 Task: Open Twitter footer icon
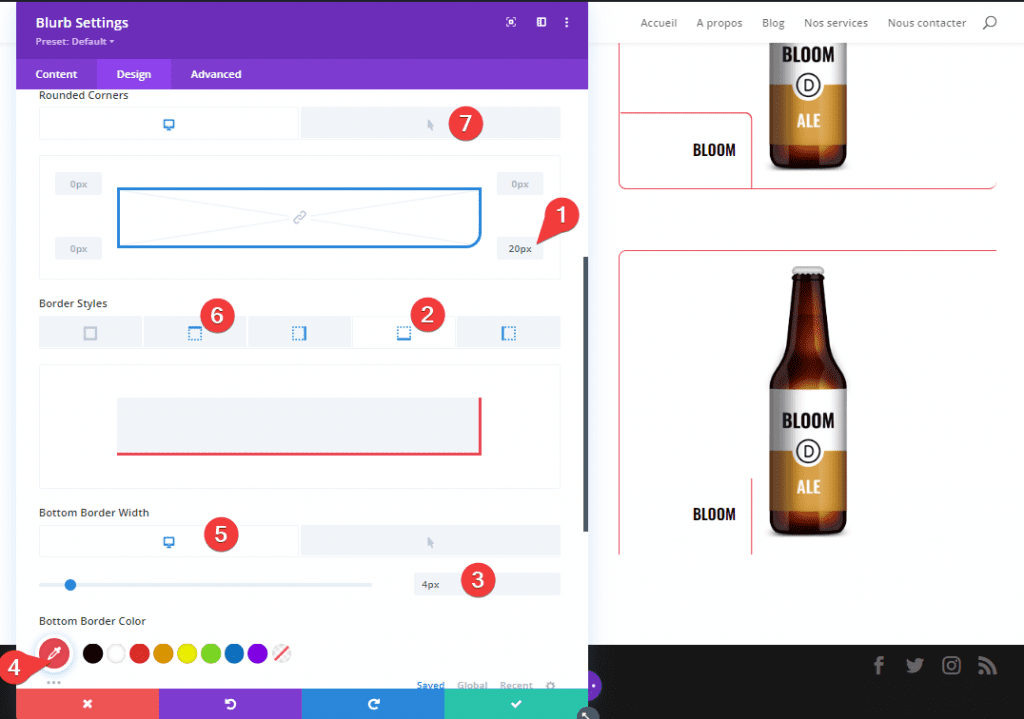click(915, 665)
